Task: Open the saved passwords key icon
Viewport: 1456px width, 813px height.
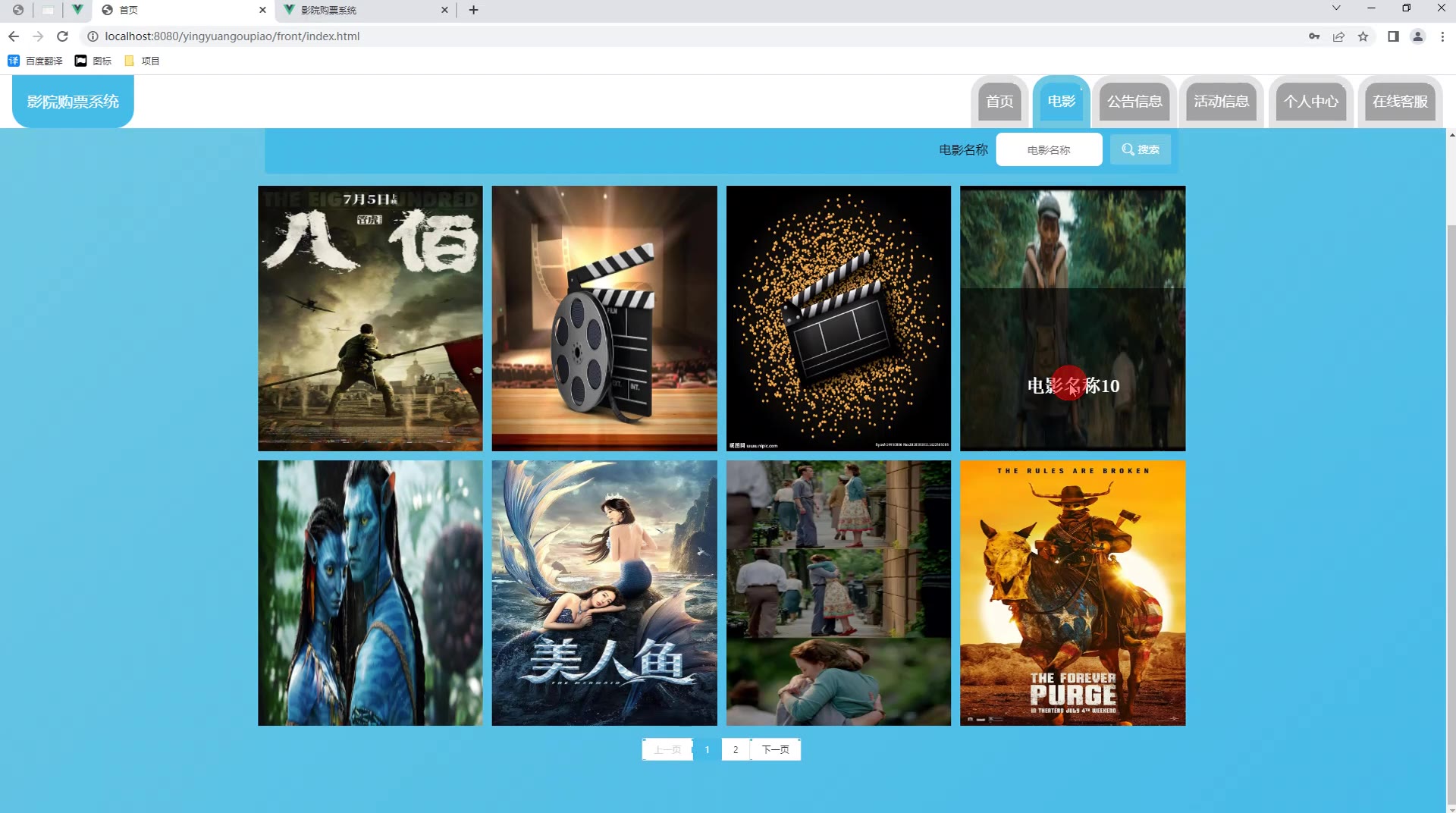Action: click(1314, 36)
